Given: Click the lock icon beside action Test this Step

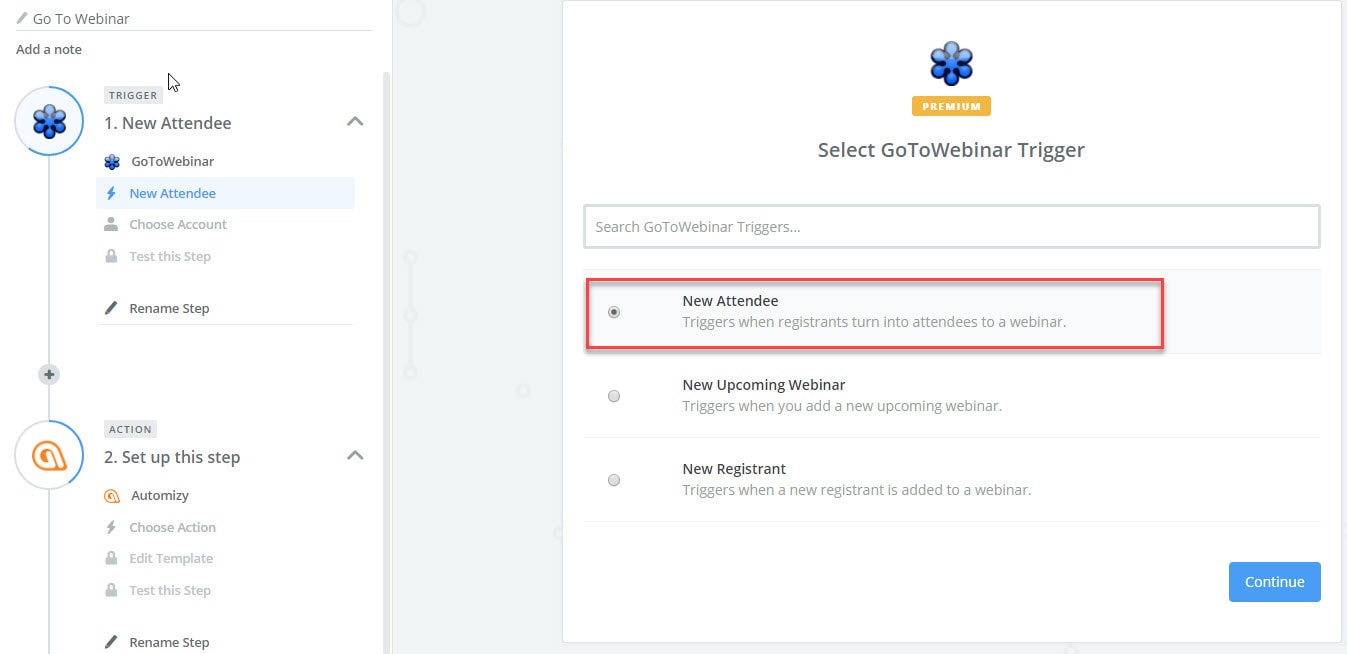Looking at the screenshot, I should pyautogui.click(x=112, y=590).
